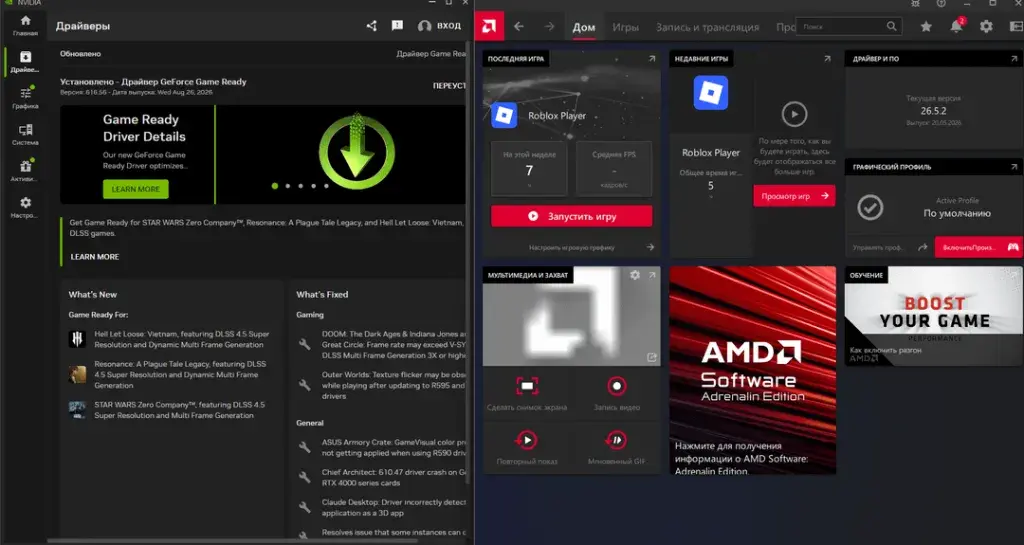
Task: Click the По умолчанию profile checkmark
Action: (871, 208)
